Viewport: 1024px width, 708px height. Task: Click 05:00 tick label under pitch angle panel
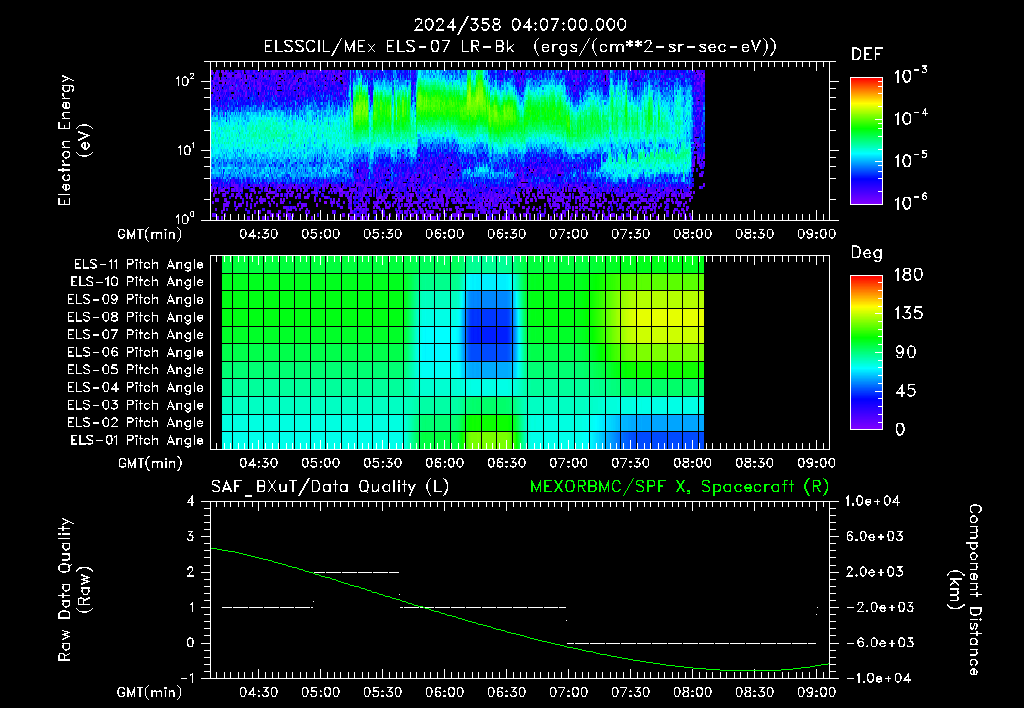click(321, 464)
